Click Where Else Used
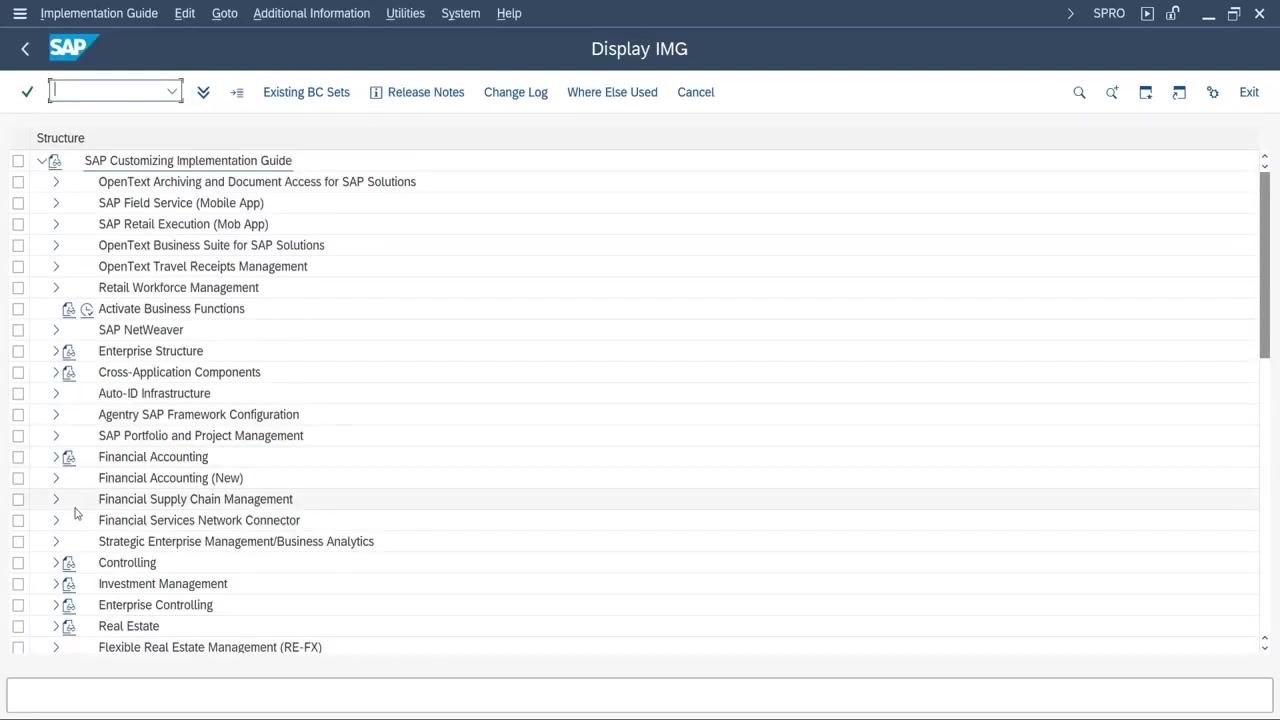The width and height of the screenshot is (1280, 720). [x=612, y=92]
